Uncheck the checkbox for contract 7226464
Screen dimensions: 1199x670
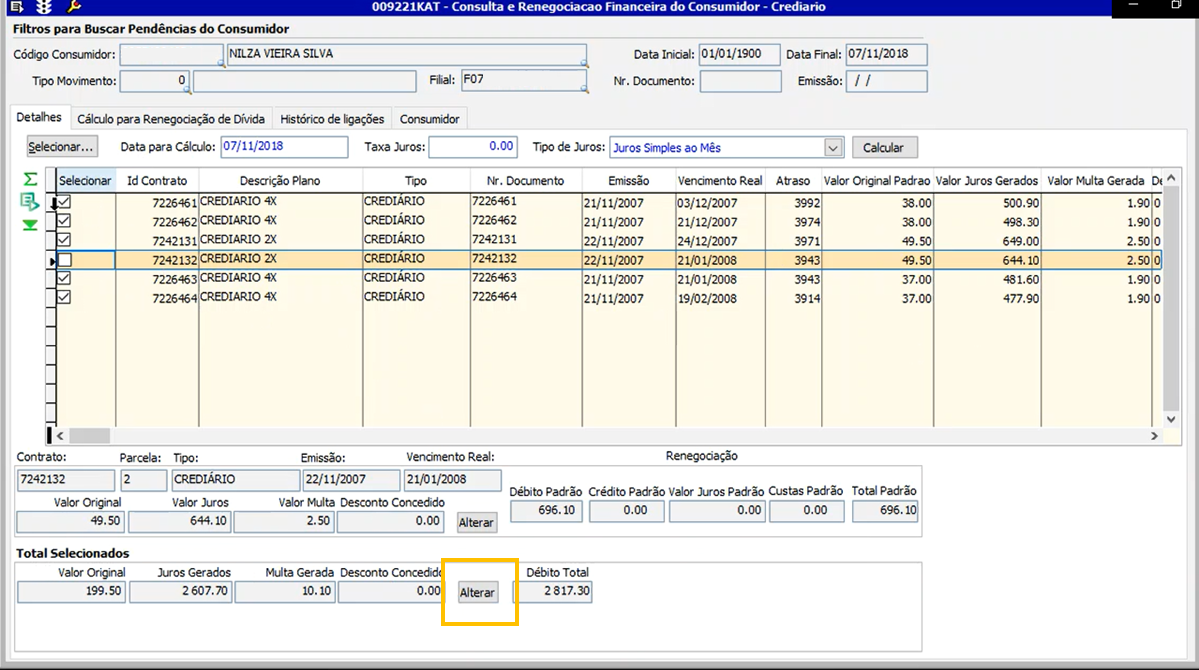(64, 297)
